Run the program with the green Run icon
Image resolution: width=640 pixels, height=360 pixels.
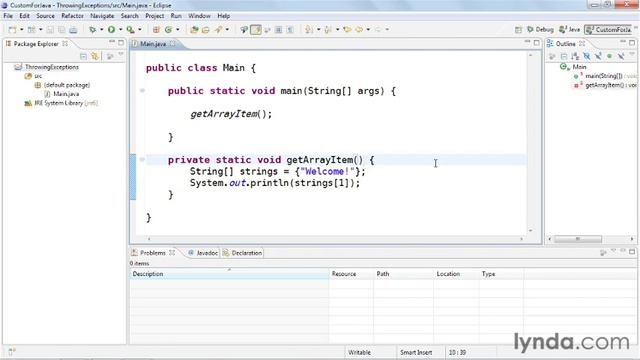click(111, 30)
